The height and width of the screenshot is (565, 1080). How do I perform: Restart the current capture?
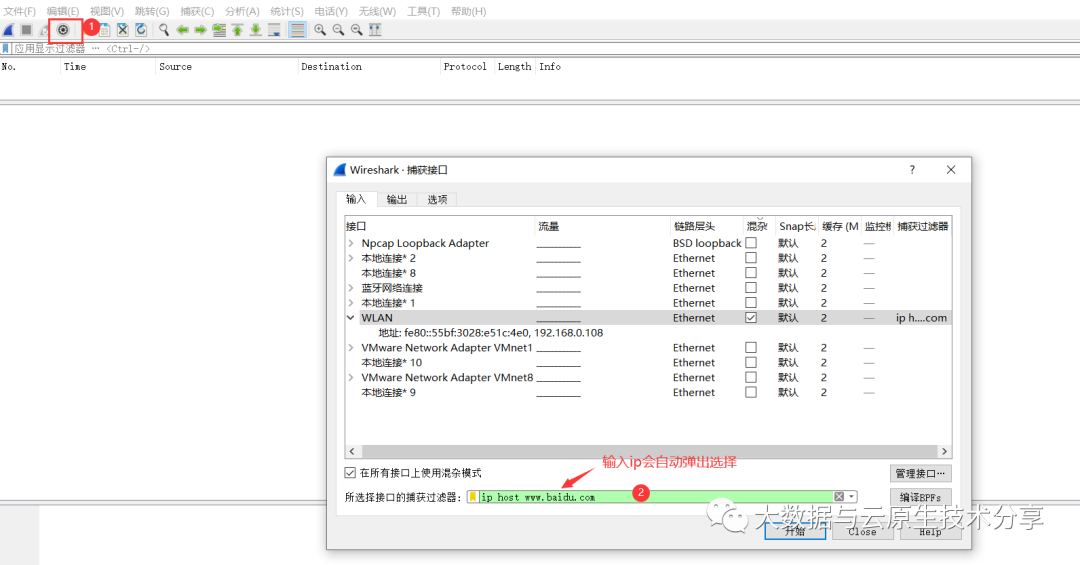click(x=44, y=30)
